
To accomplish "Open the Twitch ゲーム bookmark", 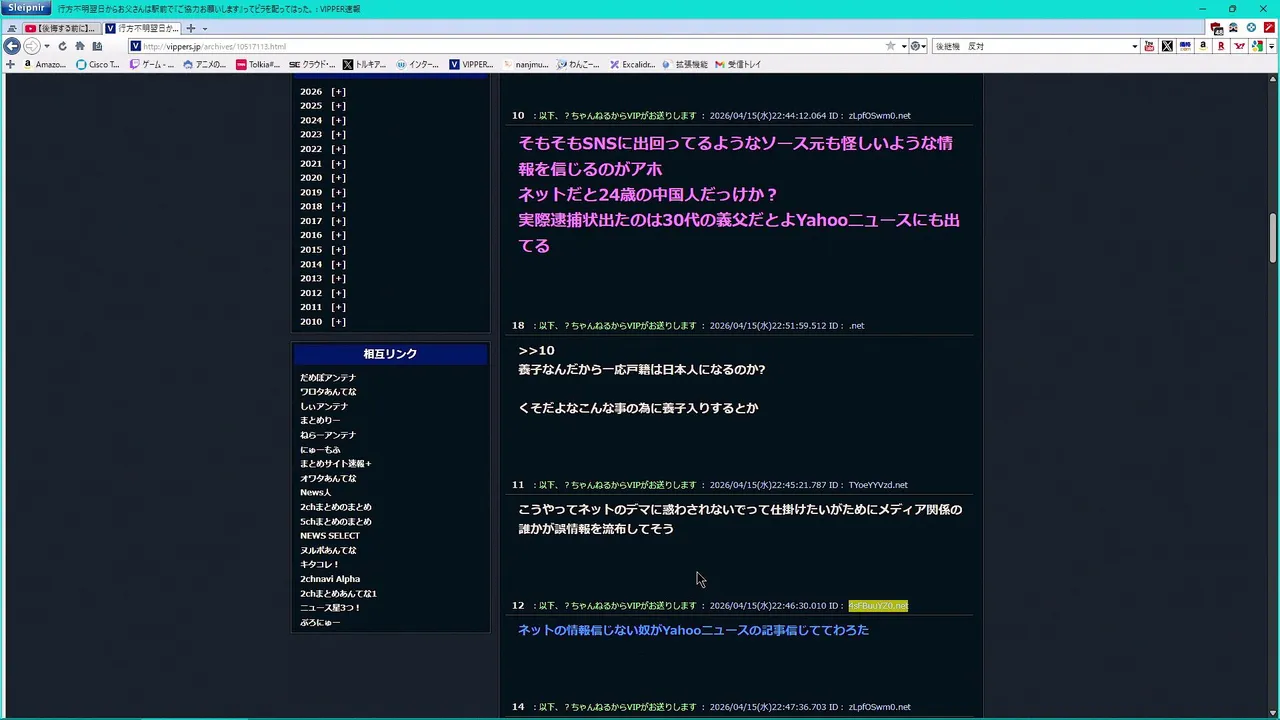I will (x=150, y=64).
